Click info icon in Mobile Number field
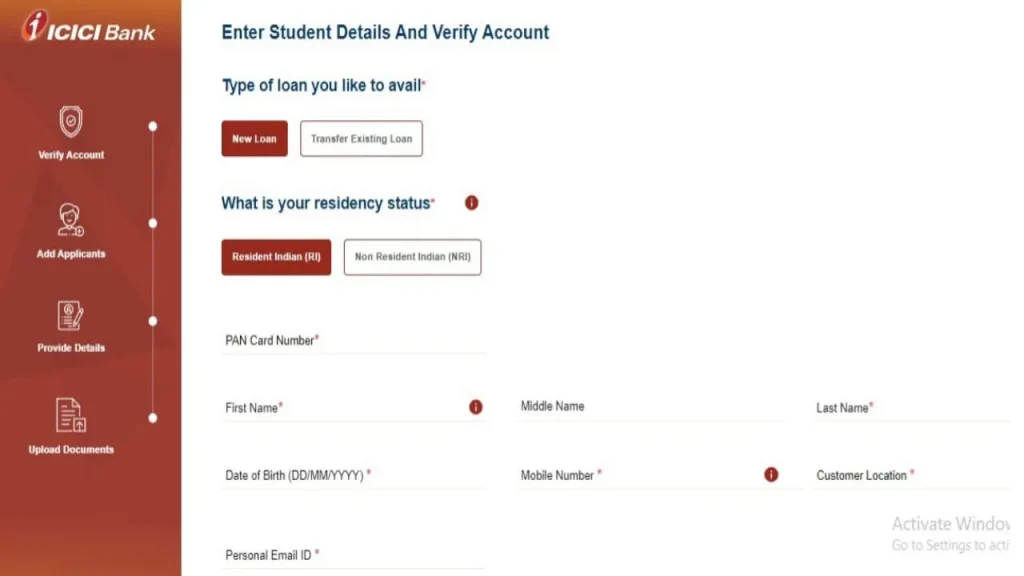 point(771,475)
